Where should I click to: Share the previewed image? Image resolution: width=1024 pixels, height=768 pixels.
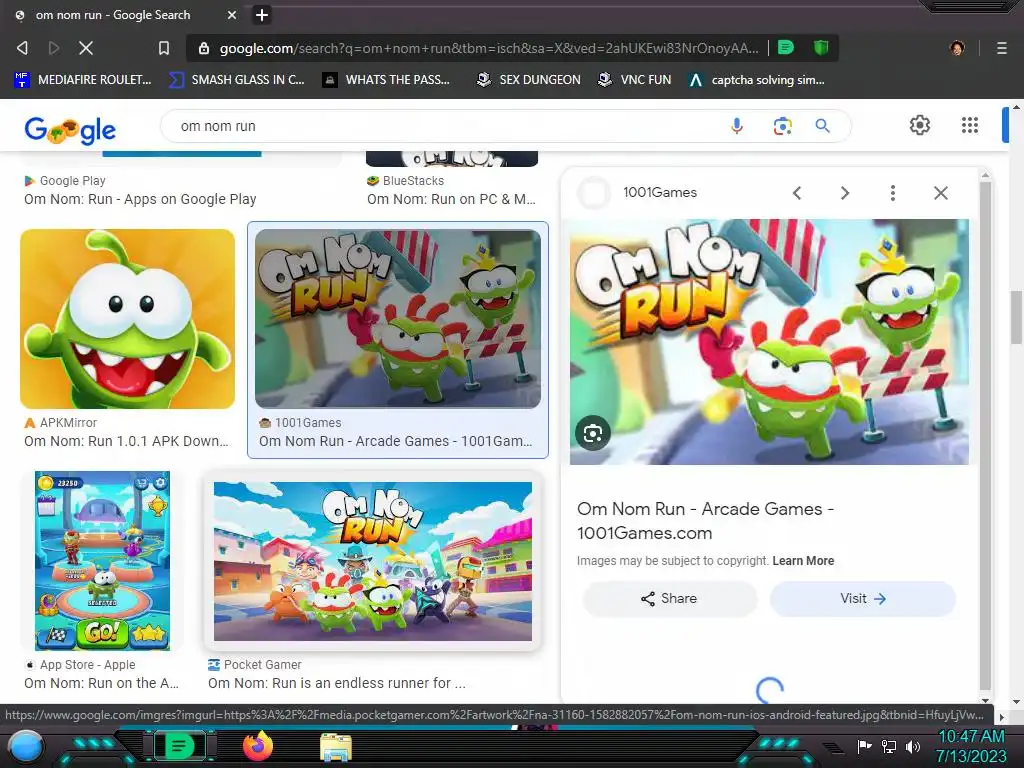669,599
